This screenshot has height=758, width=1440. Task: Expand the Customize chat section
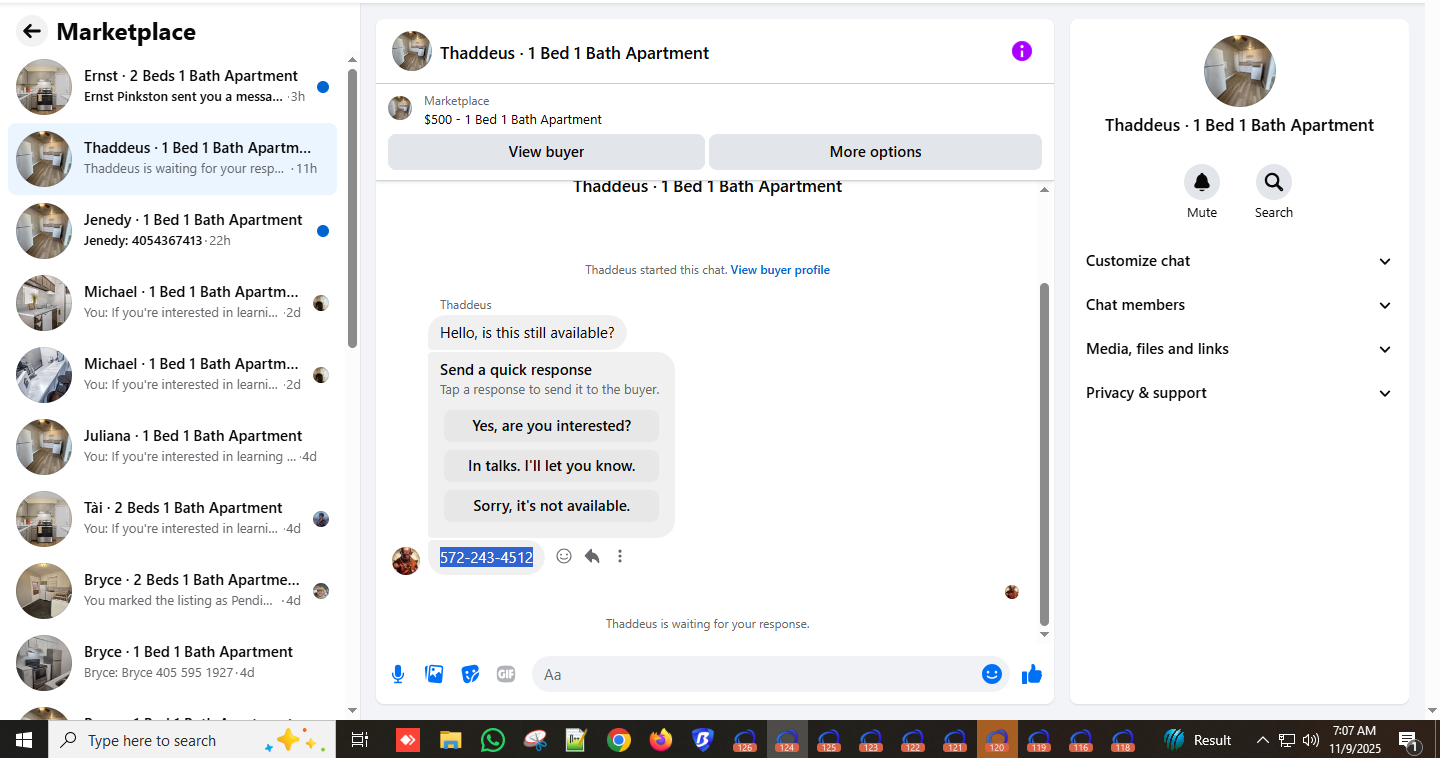(x=1239, y=261)
